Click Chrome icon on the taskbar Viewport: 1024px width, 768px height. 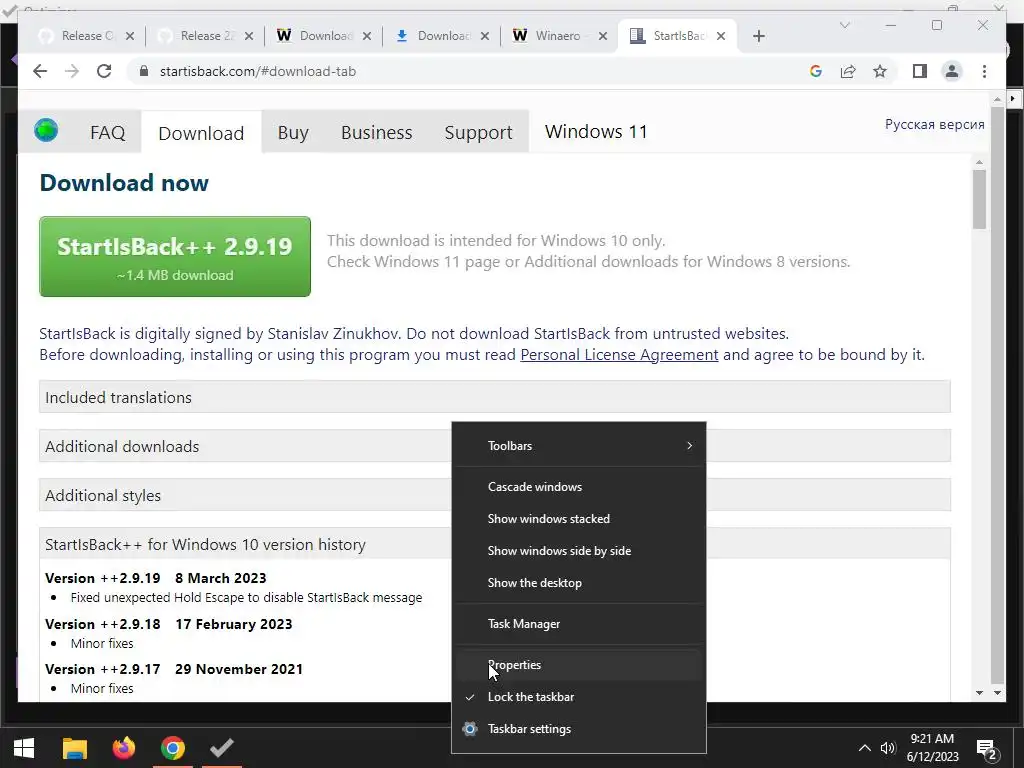coord(172,748)
